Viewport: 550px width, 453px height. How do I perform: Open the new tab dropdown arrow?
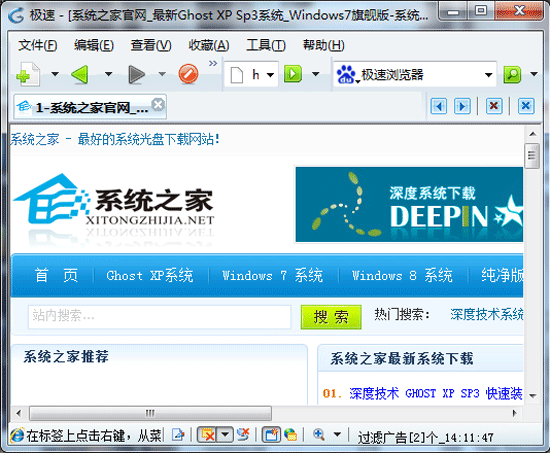pos(55,74)
